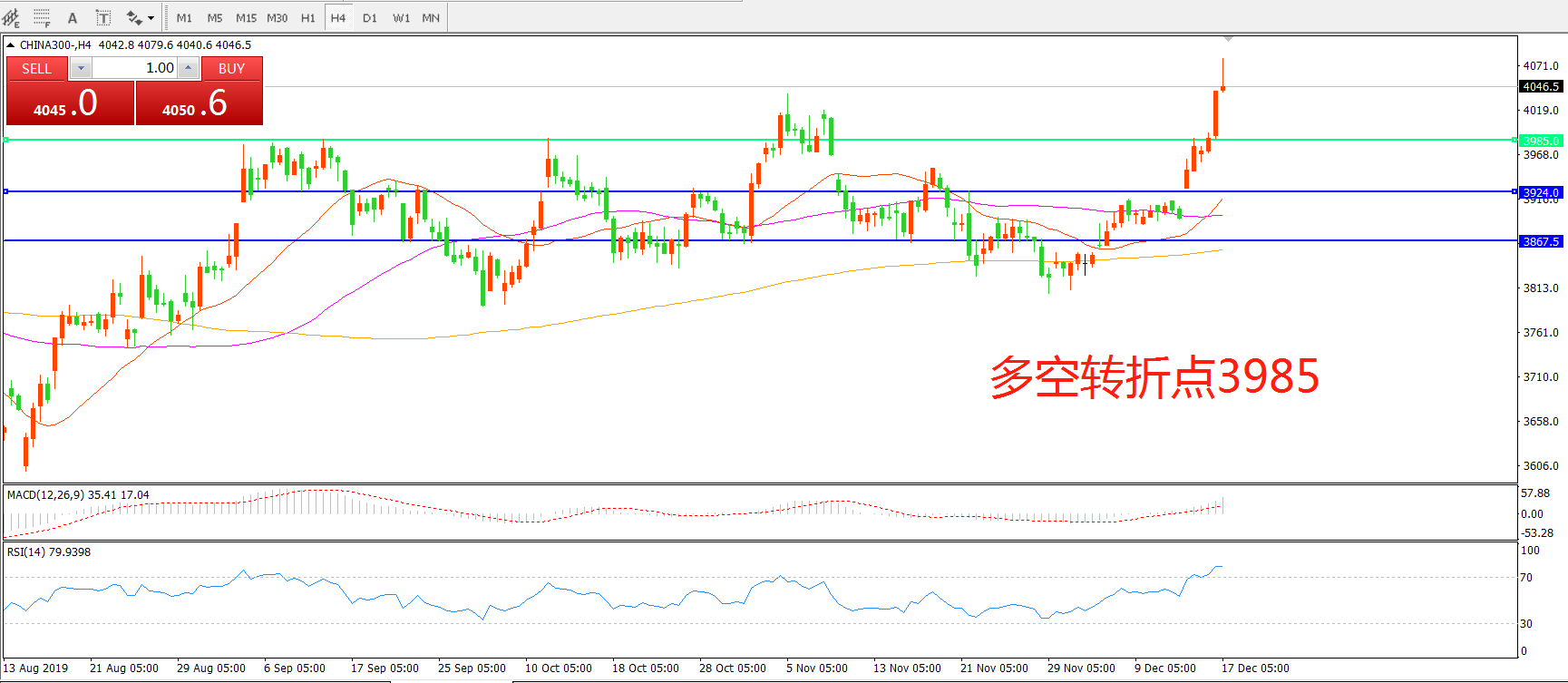
Task: Select the Text tool marked A
Action: tap(73, 17)
